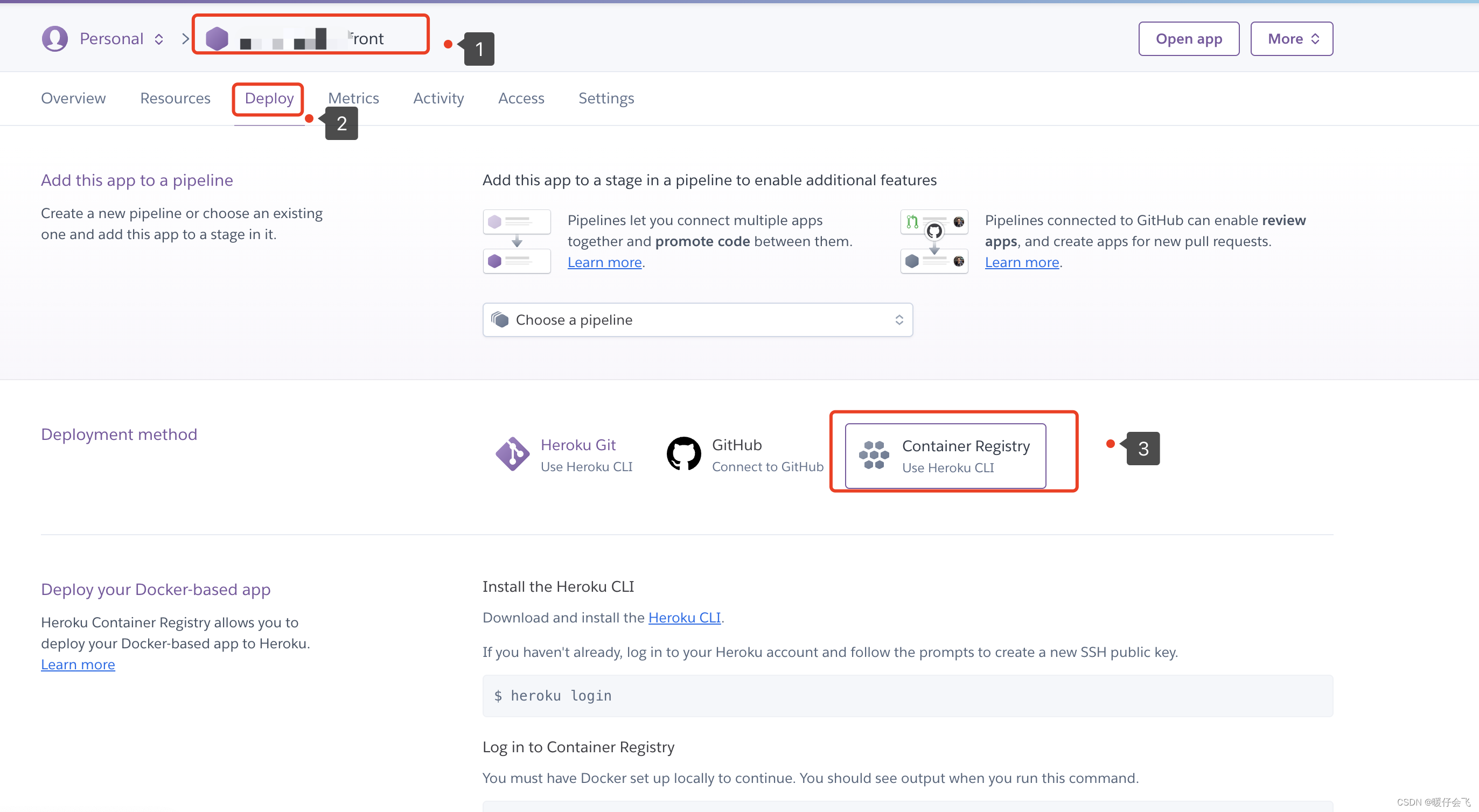Click the Personal account avatar icon
This screenshot has height=812, width=1479.
click(x=55, y=38)
